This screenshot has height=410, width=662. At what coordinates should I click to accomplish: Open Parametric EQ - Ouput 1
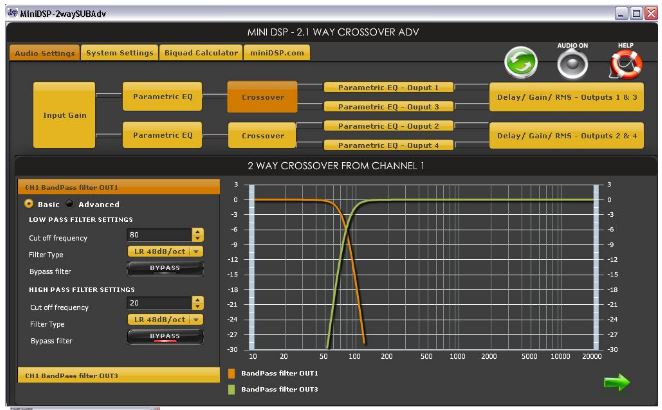388,87
